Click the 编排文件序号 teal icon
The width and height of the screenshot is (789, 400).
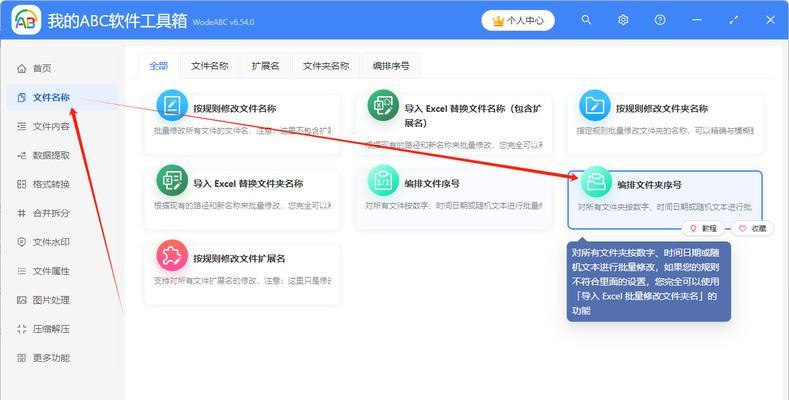pyautogui.click(x=383, y=180)
